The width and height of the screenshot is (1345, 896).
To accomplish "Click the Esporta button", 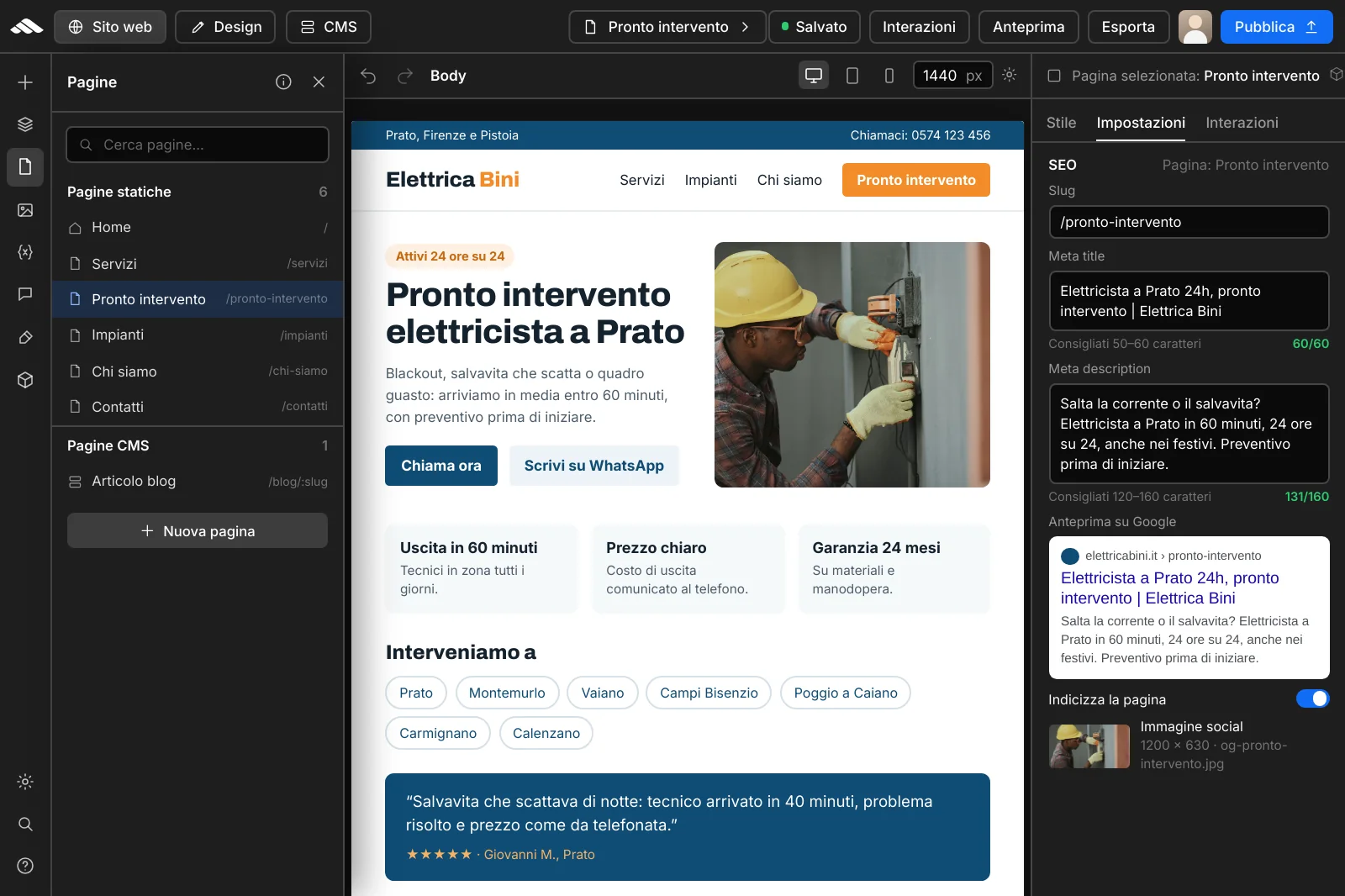I will click(1128, 27).
